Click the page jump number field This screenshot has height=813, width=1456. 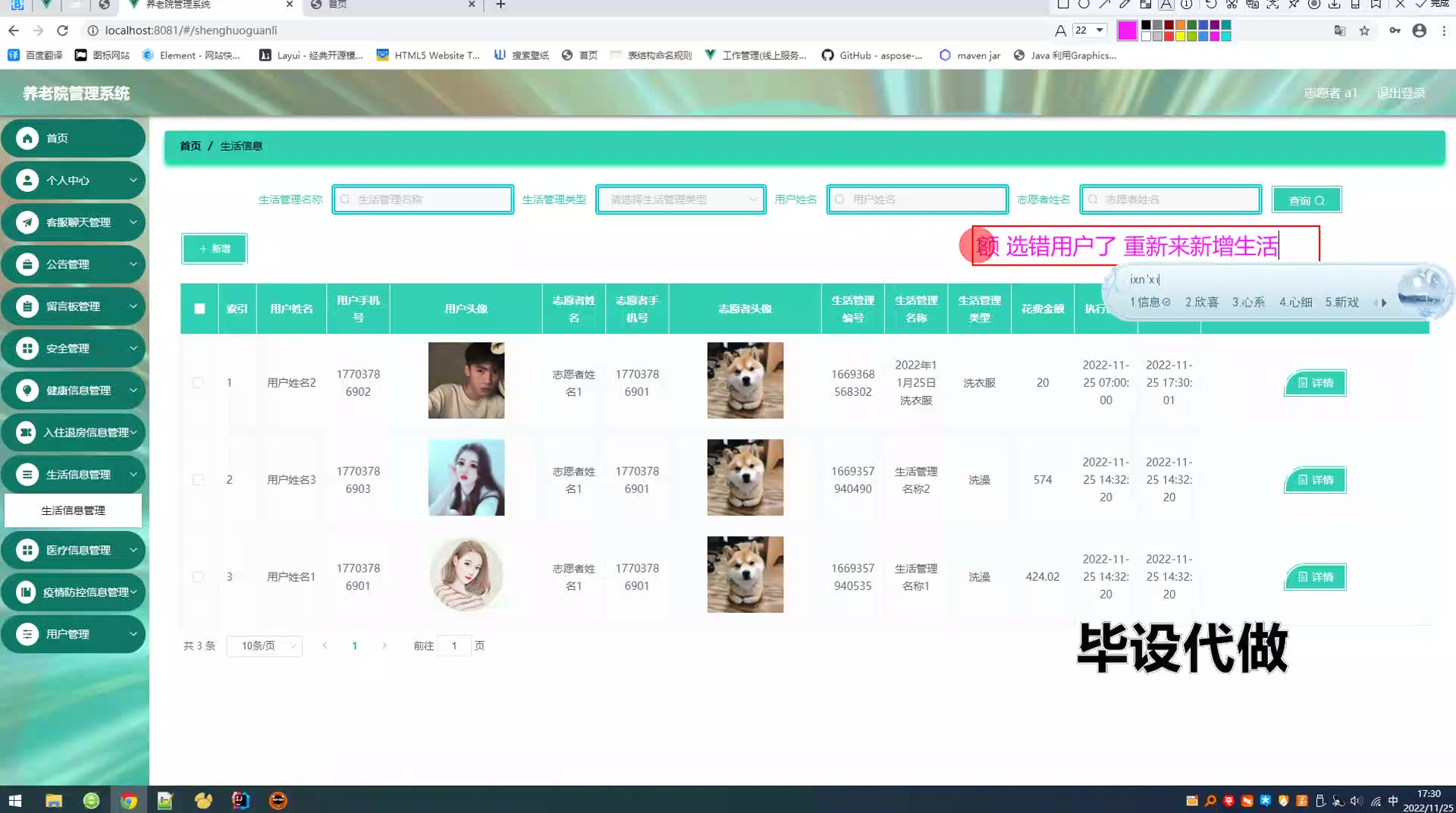(454, 646)
